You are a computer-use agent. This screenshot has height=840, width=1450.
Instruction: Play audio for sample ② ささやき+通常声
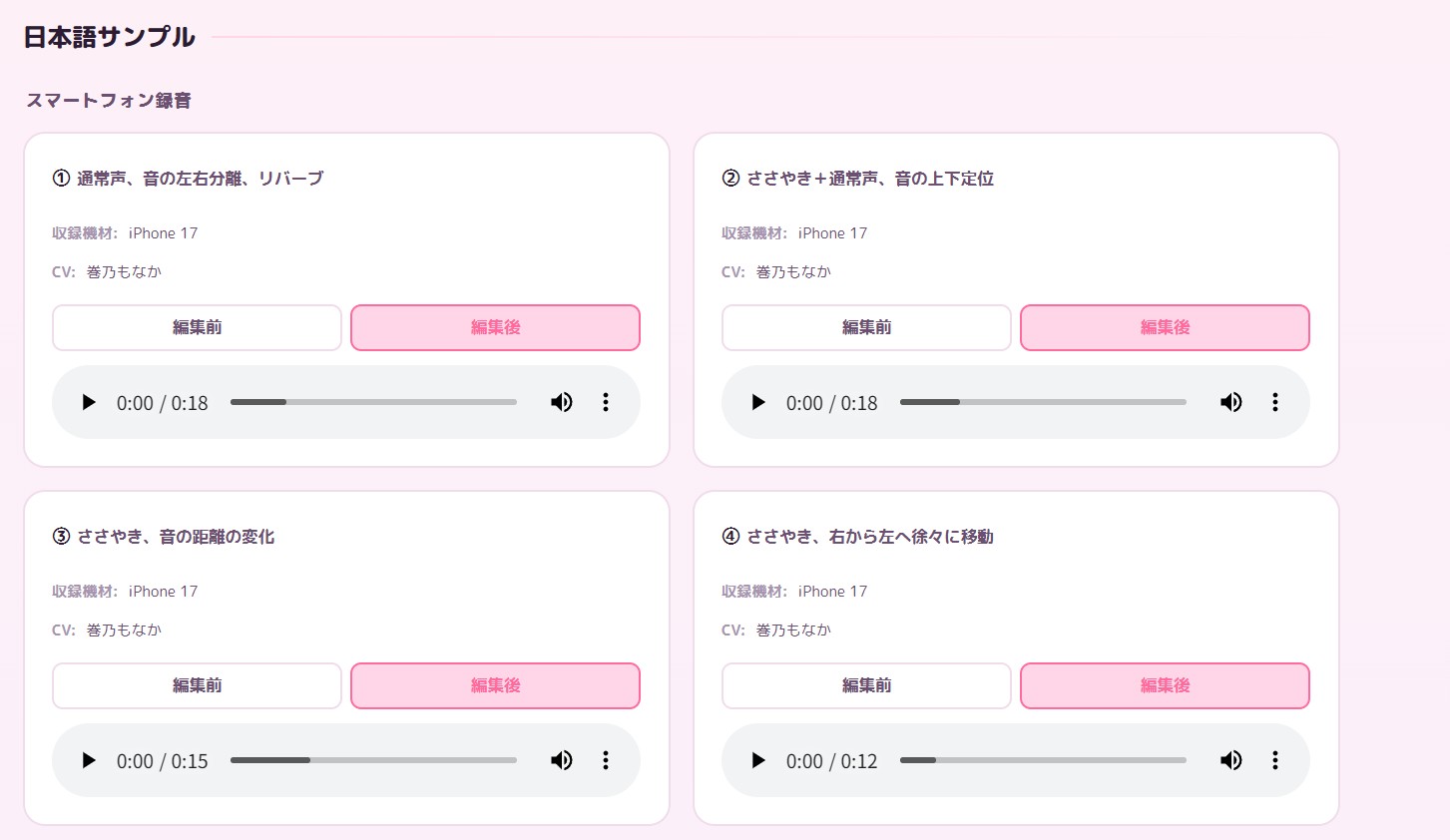[758, 402]
